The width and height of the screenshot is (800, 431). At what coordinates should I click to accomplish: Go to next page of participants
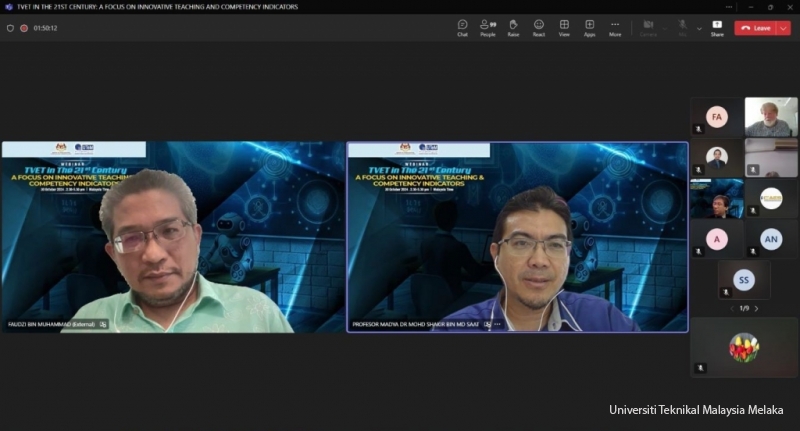pos(756,308)
